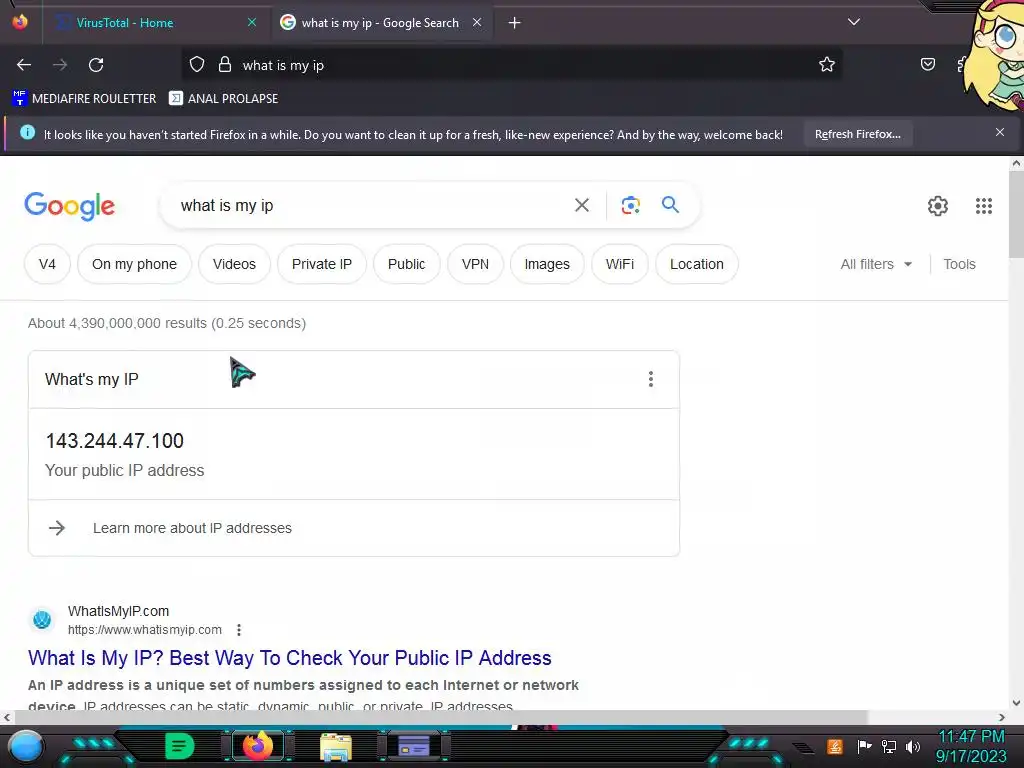Image resolution: width=1024 pixels, height=768 pixels.
Task: Select the Location filter chip
Action: click(x=697, y=264)
